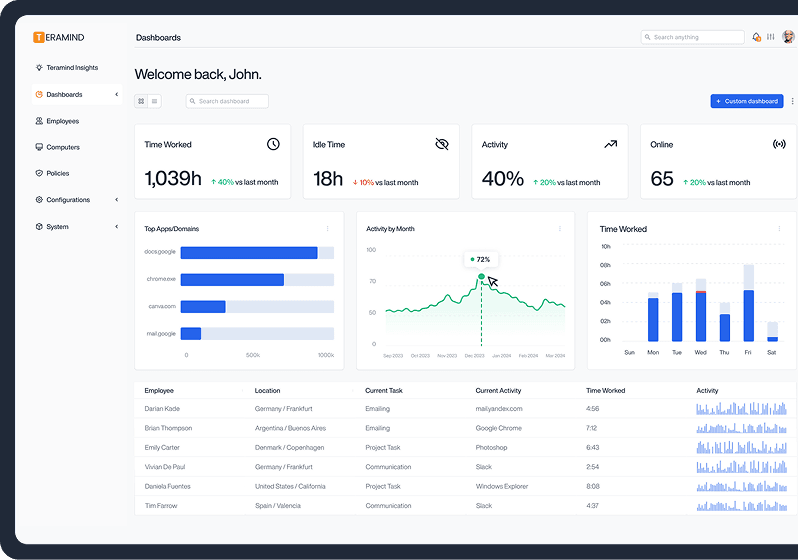Select employee Daniela Fuentes
This screenshot has height=560, width=798.
pos(167,486)
